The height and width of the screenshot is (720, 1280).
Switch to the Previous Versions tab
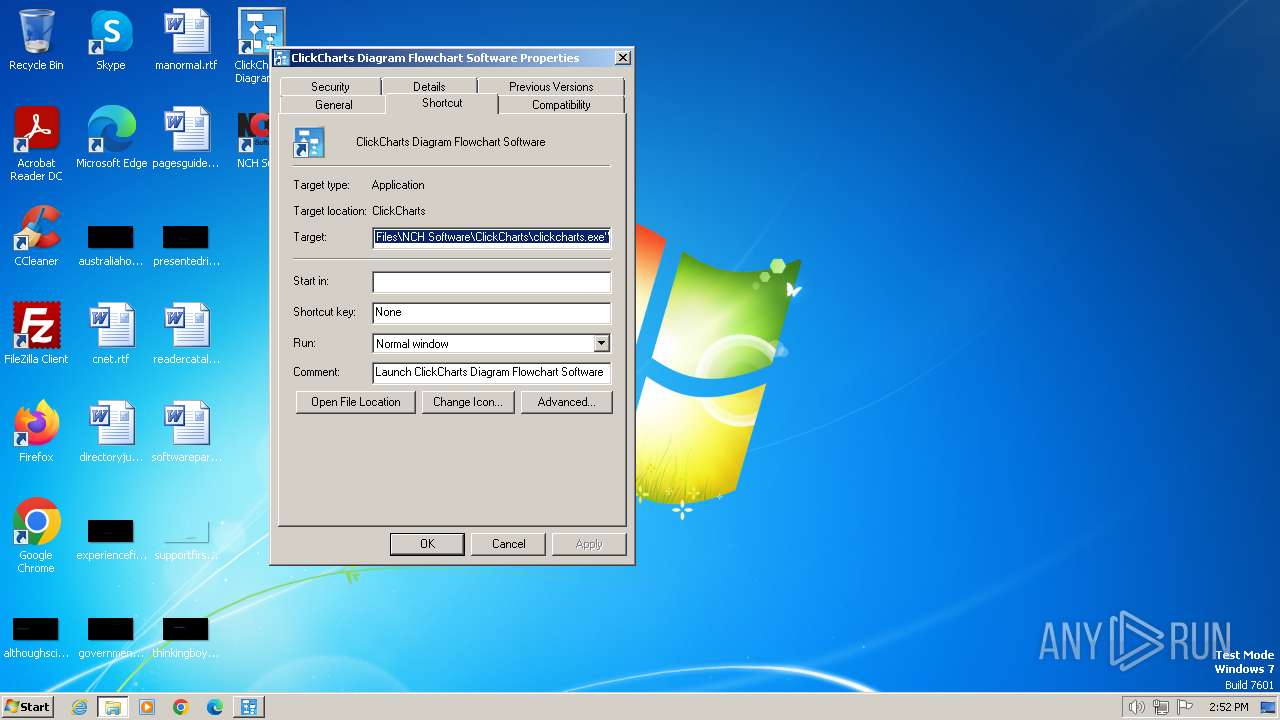pyautogui.click(x=551, y=87)
